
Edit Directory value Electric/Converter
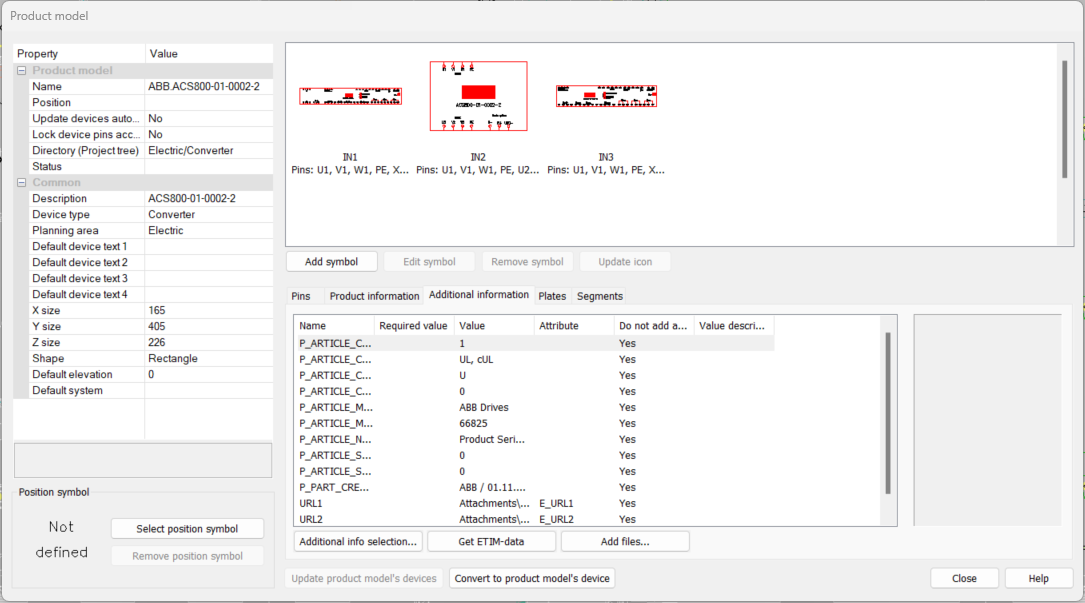click(208, 150)
